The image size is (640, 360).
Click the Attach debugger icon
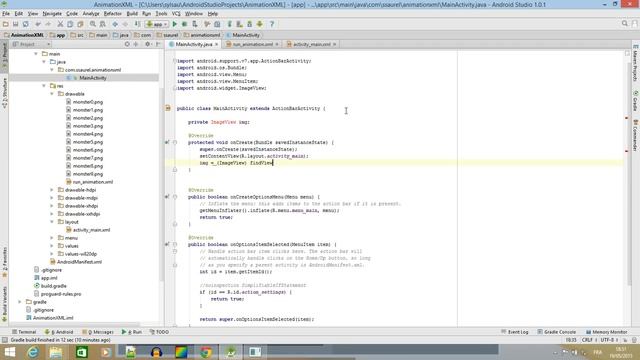[195, 24]
